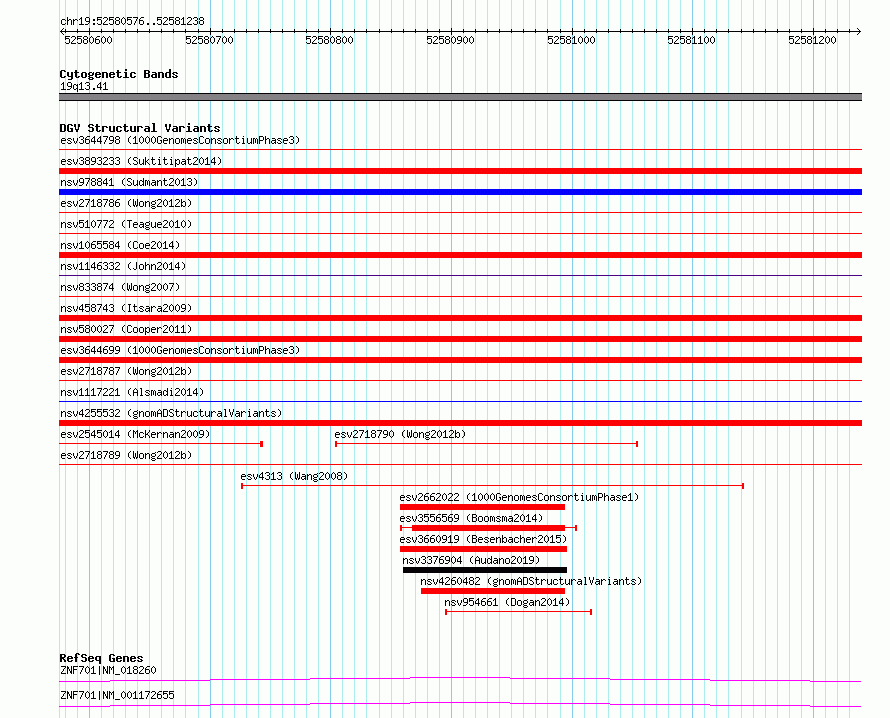
Task: Select the nsv458743 (Itsara2009) label
Action: [126, 308]
